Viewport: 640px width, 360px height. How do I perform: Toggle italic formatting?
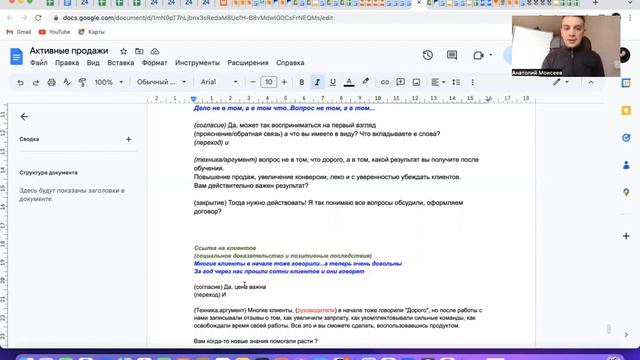click(317, 82)
